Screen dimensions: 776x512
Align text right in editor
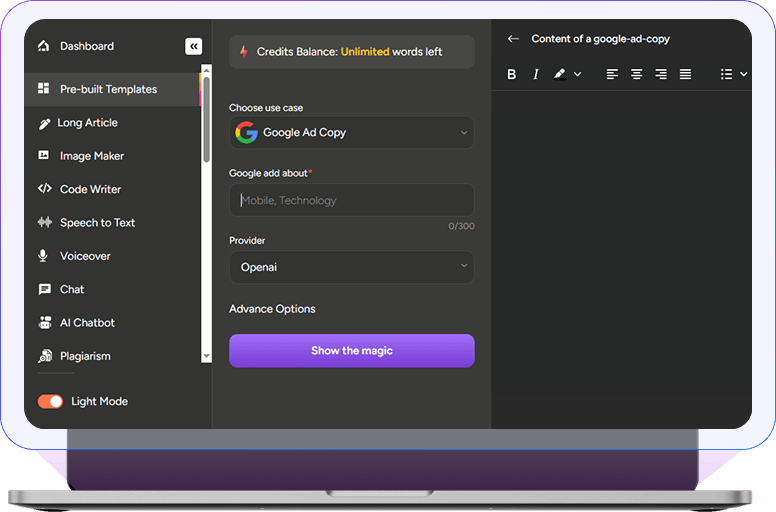pos(661,74)
